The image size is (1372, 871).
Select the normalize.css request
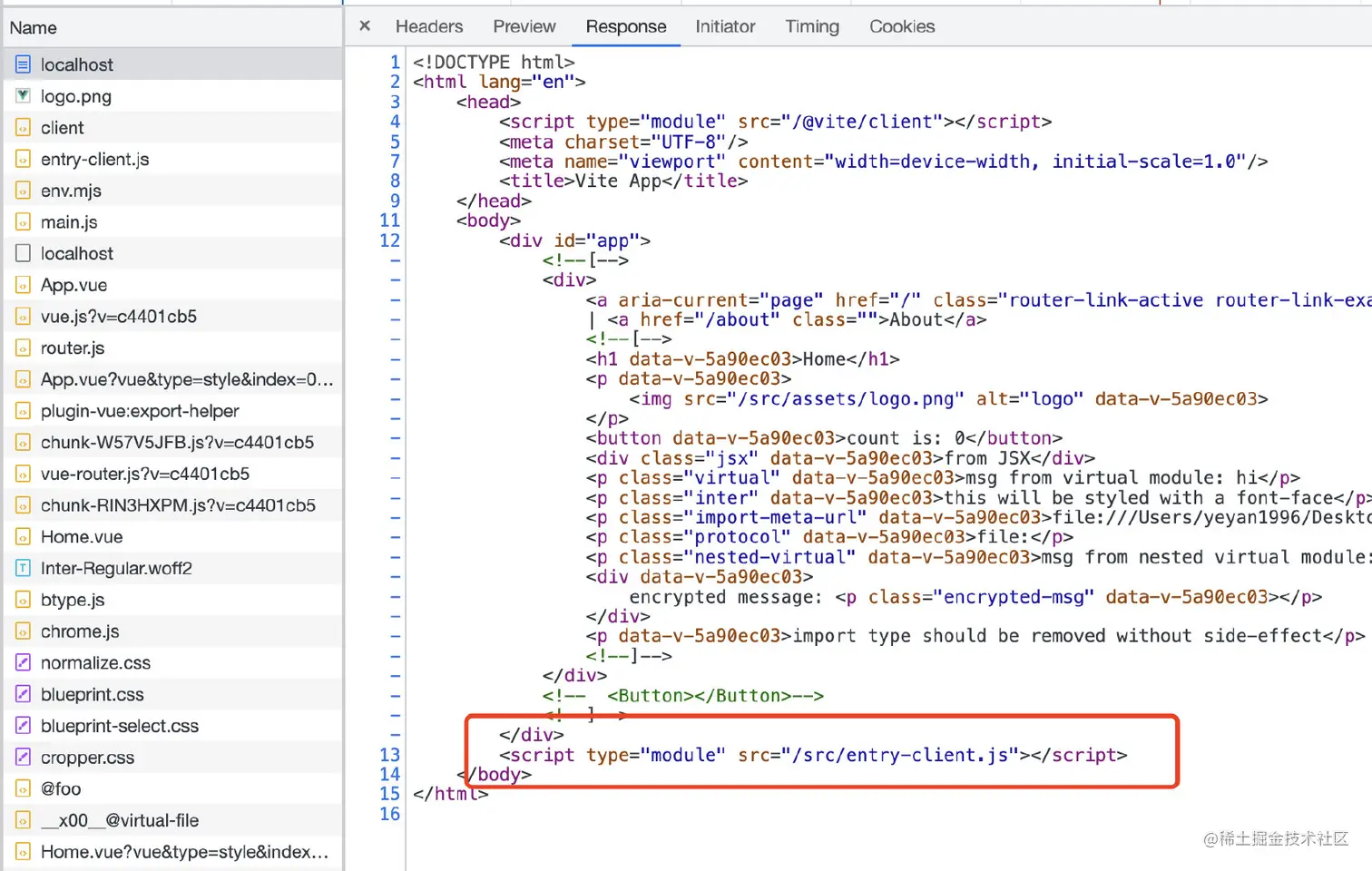(171, 662)
